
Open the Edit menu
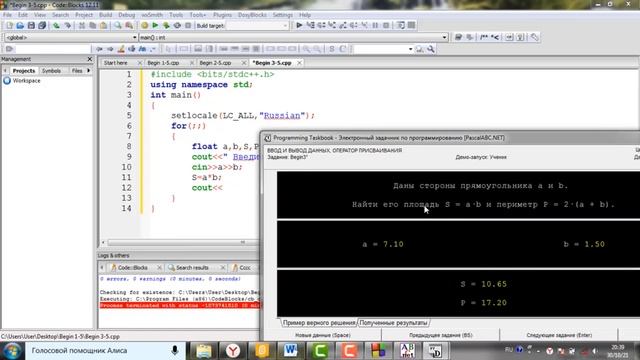23,15
